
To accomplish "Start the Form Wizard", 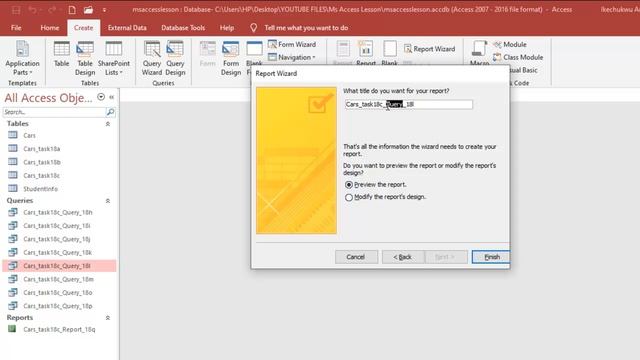I will [292, 44].
